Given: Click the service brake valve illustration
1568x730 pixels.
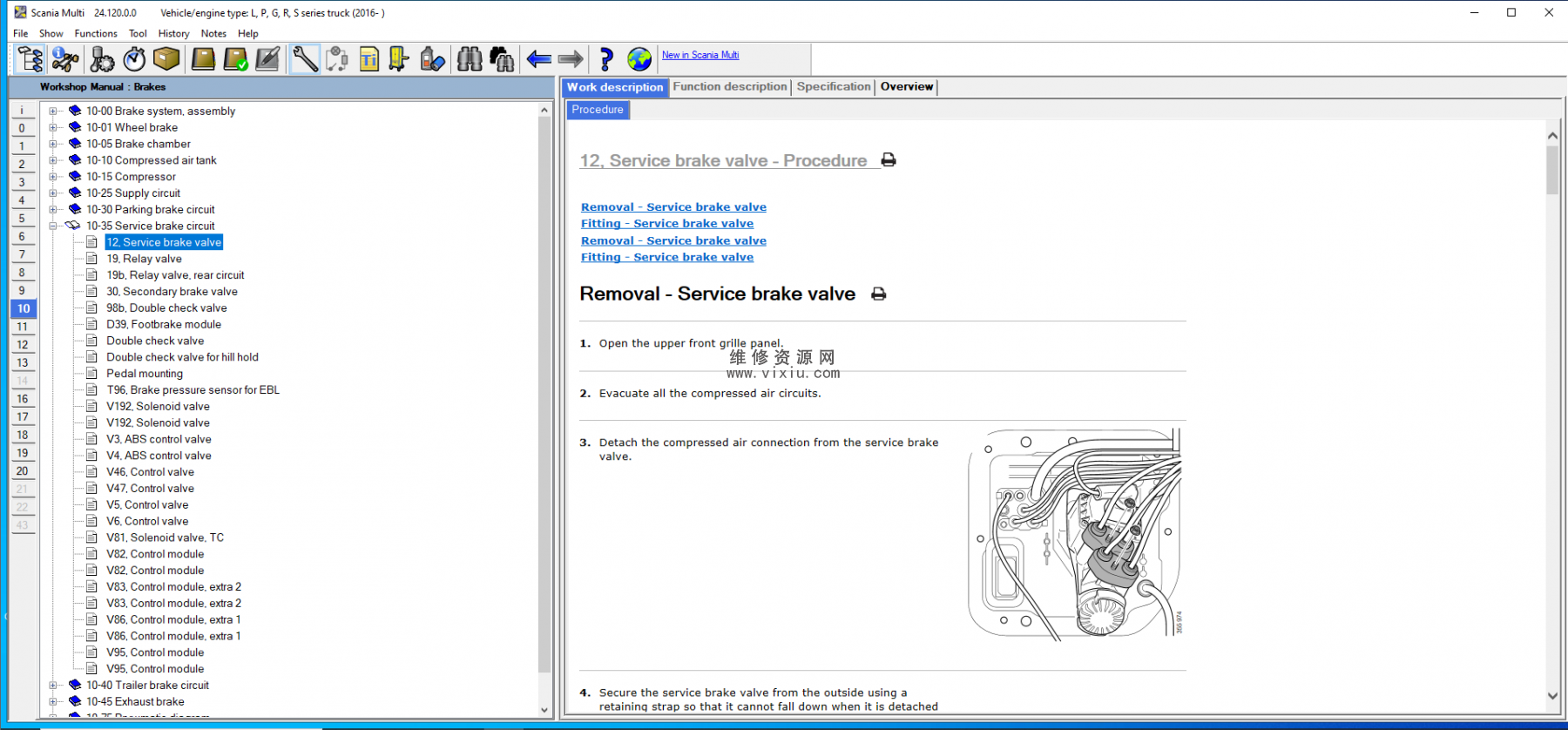Looking at the screenshot, I should pyautogui.click(x=1075, y=534).
